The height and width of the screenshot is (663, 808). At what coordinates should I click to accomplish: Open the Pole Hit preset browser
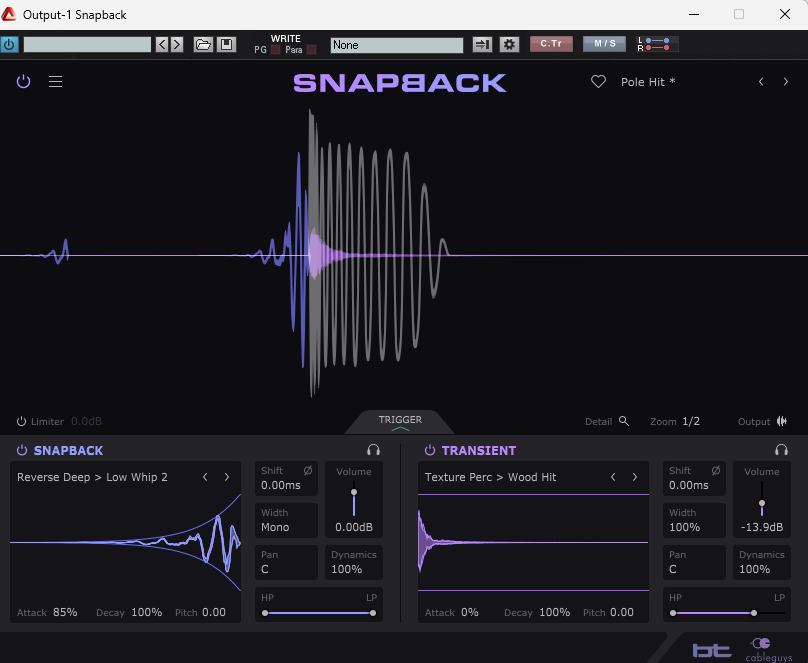pyautogui.click(x=648, y=82)
